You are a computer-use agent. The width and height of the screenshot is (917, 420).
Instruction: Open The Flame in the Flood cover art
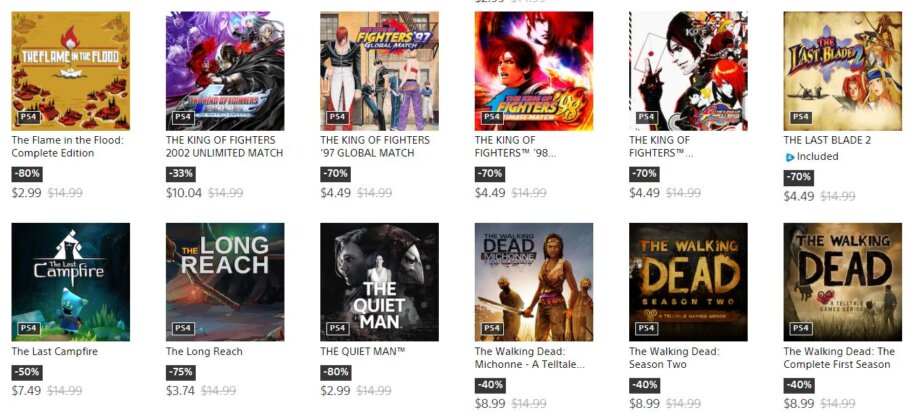coord(71,71)
